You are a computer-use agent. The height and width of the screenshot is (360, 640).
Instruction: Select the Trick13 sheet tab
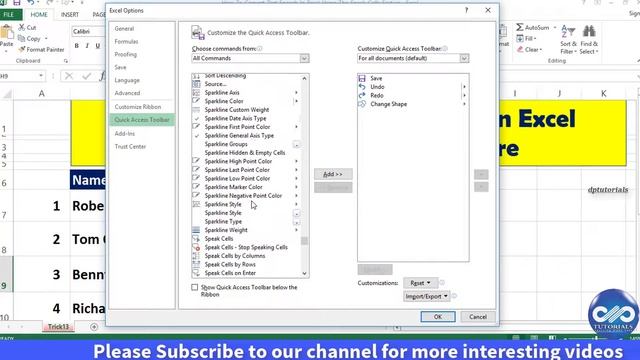coord(58,327)
